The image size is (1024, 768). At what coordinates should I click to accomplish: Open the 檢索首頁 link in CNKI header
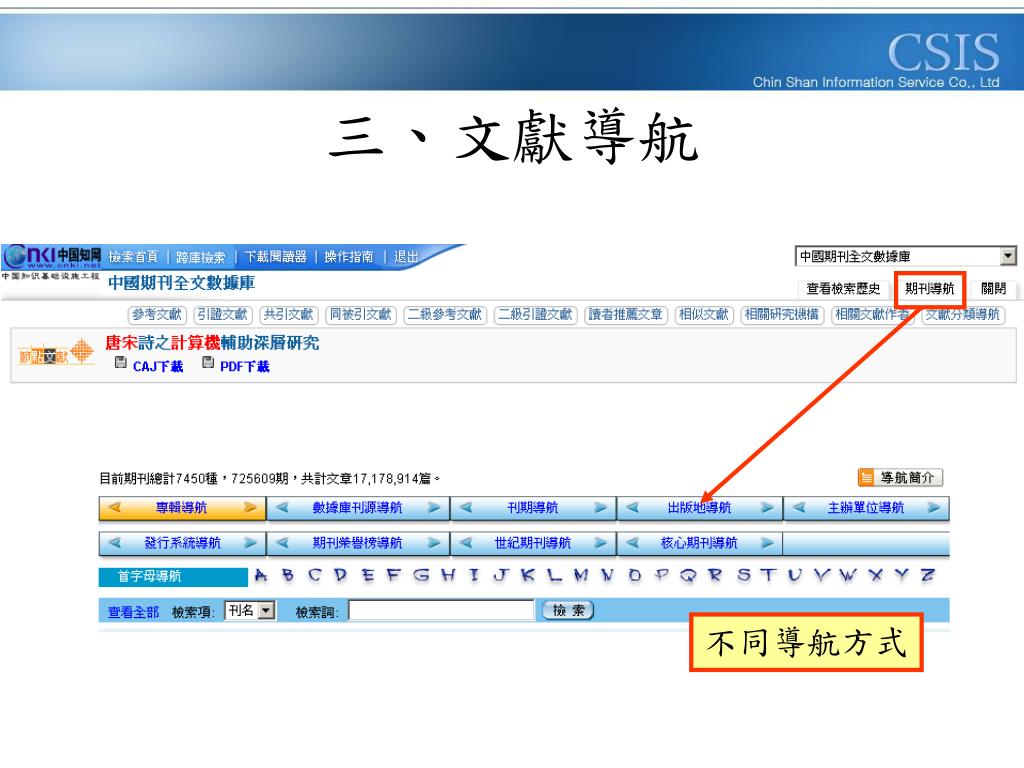pyautogui.click(x=133, y=257)
